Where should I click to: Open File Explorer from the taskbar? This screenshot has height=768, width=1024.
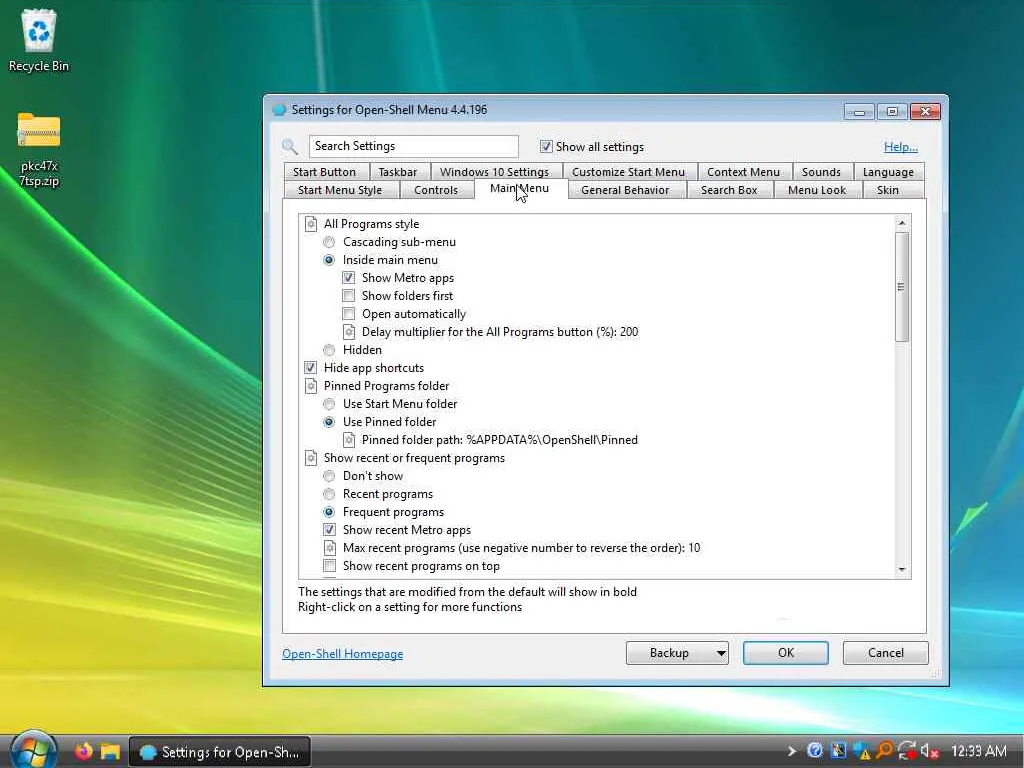pyautogui.click(x=110, y=752)
